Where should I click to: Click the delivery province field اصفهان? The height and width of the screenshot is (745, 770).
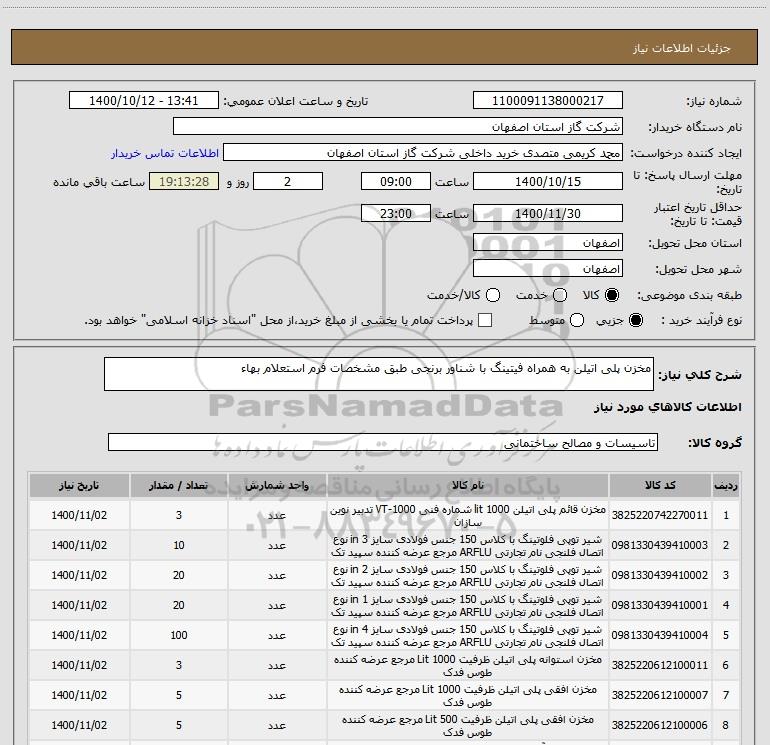click(548, 243)
